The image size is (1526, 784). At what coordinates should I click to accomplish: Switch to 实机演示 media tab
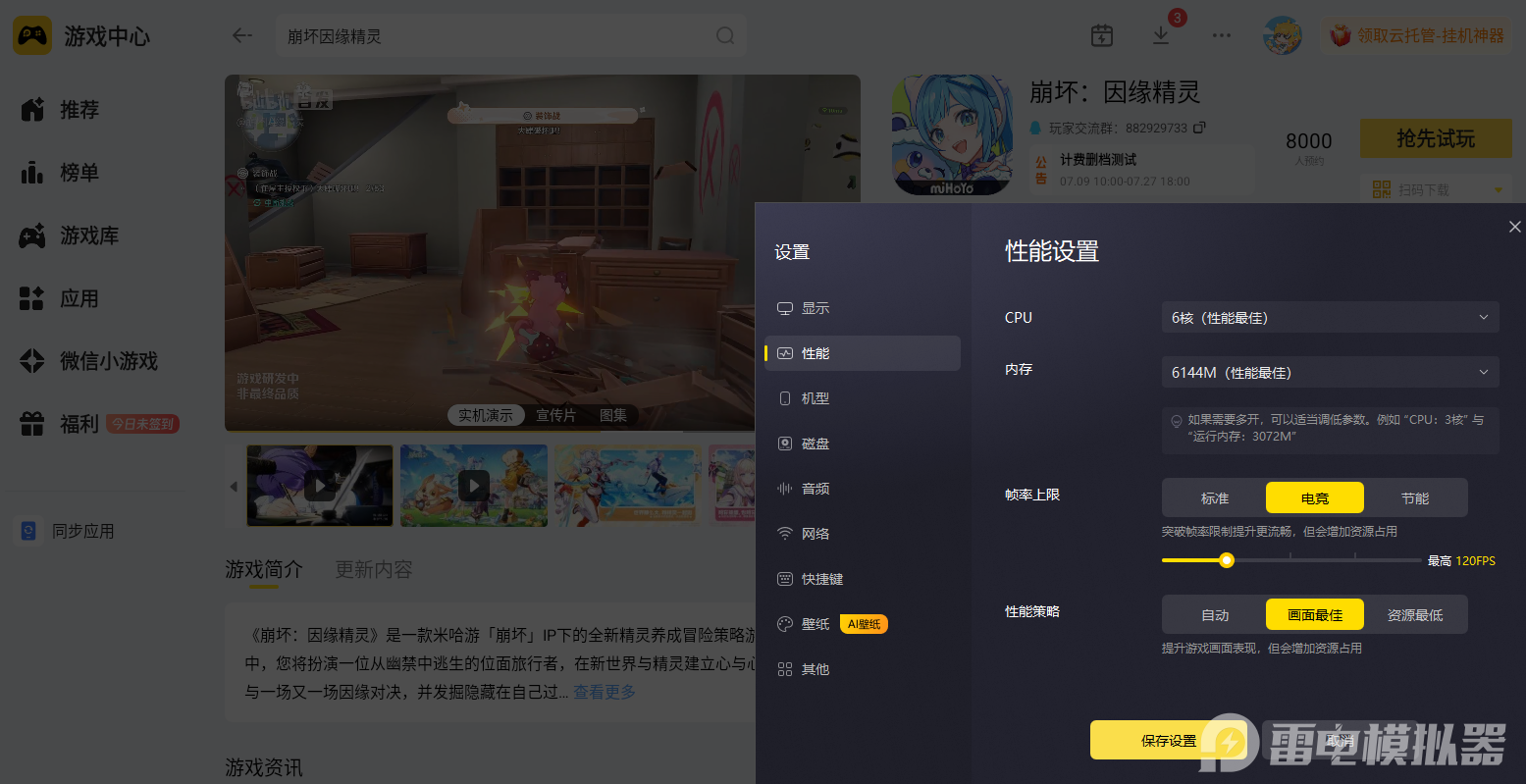pyautogui.click(x=486, y=415)
